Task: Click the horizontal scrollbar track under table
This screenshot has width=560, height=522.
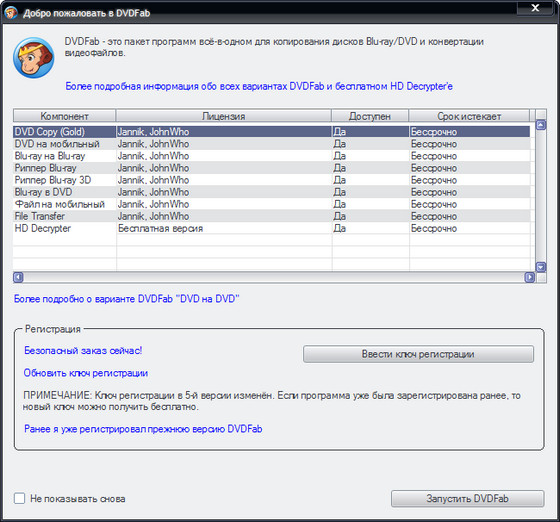Action: click(x=274, y=277)
